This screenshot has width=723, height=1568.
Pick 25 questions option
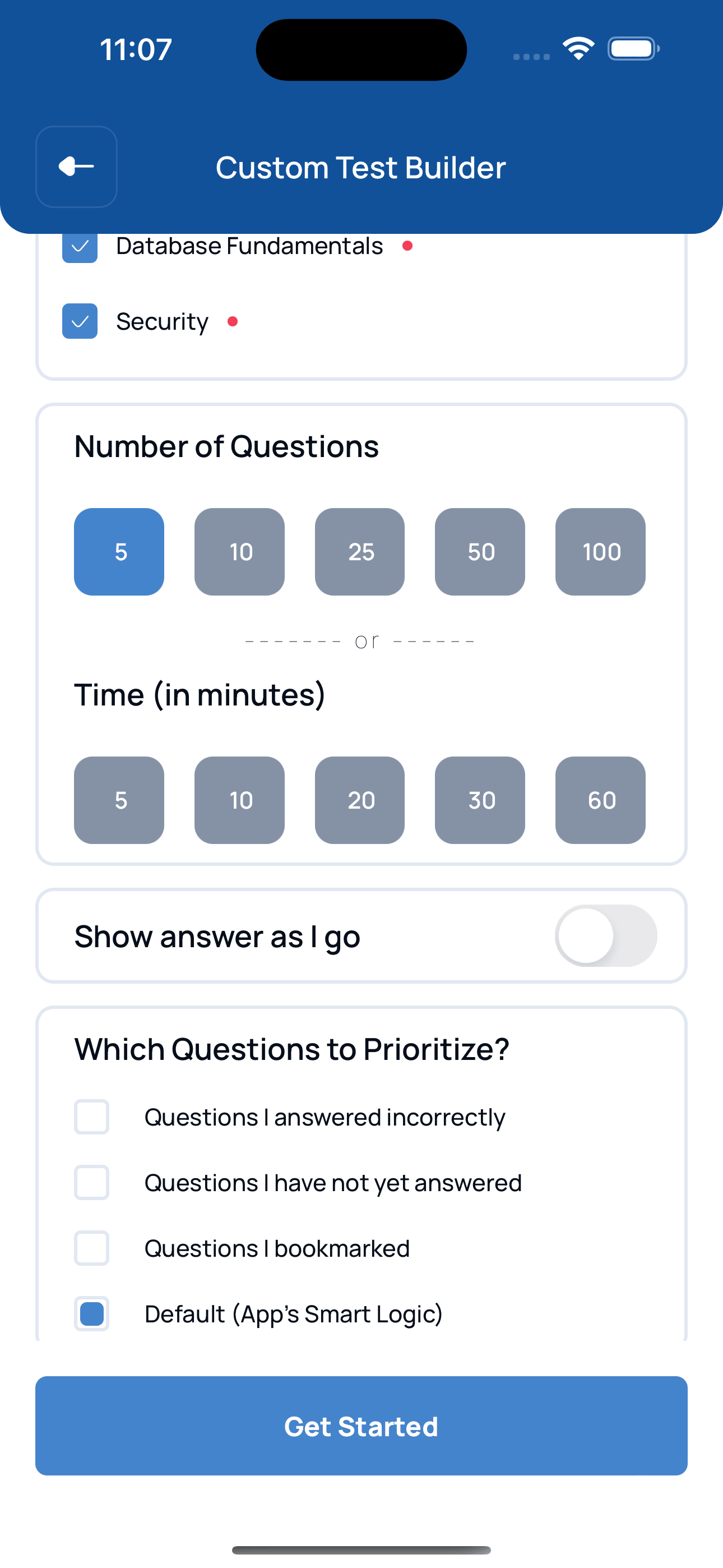[360, 551]
